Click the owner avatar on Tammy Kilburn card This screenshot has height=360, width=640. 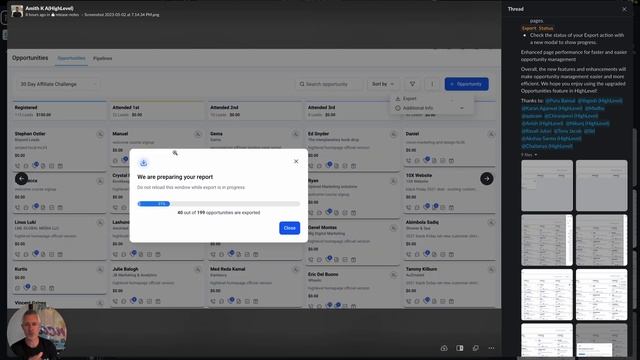491,270
